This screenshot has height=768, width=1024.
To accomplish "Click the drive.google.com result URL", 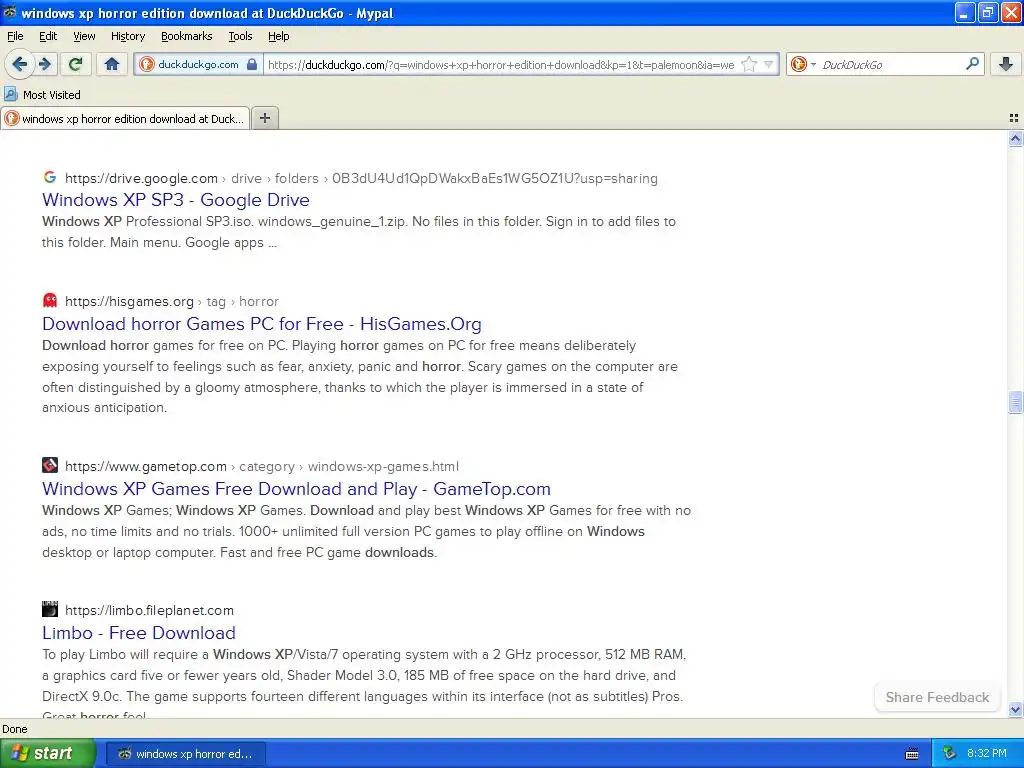I will pyautogui.click(x=141, y=178).
